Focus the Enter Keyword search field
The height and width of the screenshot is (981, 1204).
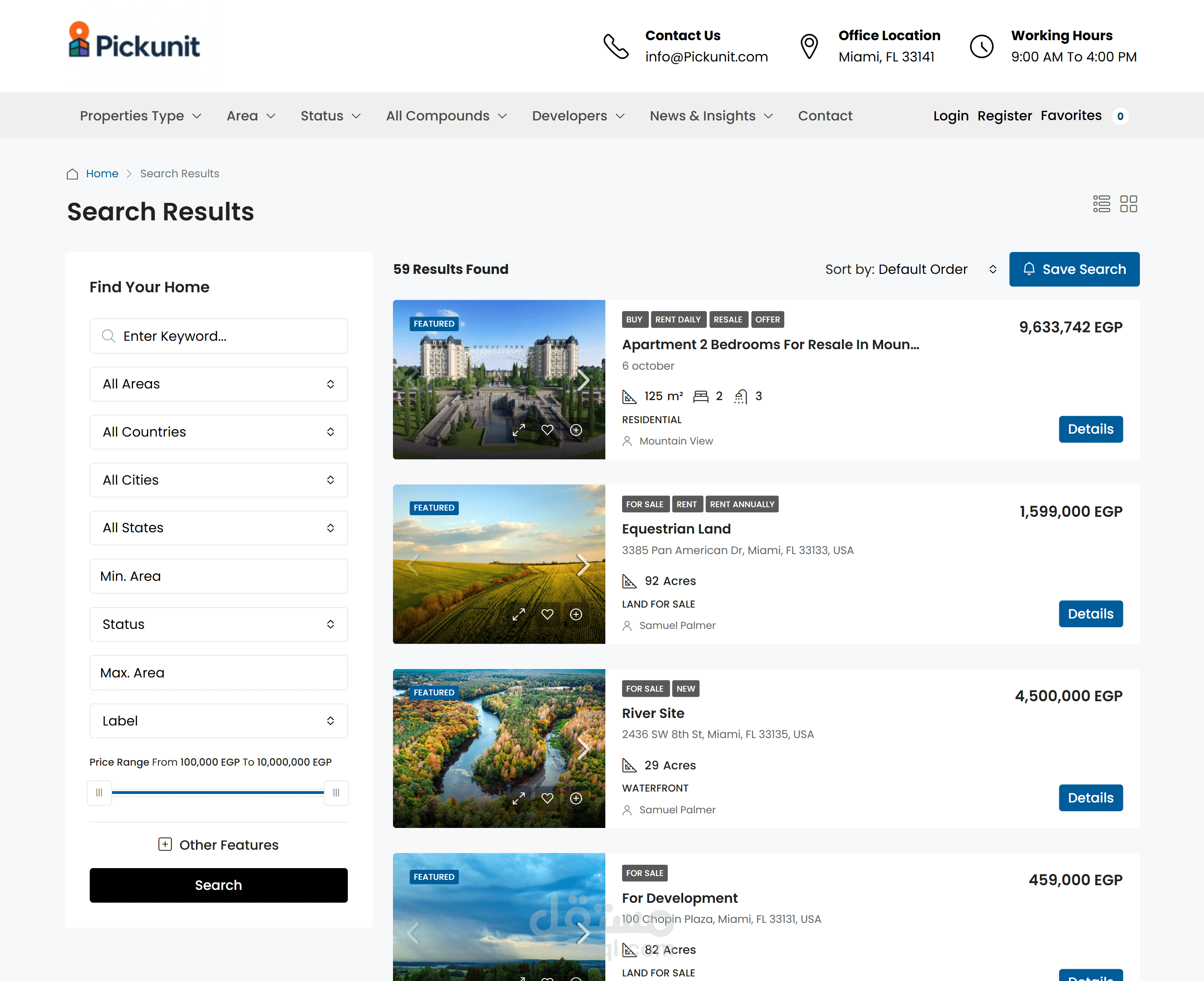pos(219,336)
